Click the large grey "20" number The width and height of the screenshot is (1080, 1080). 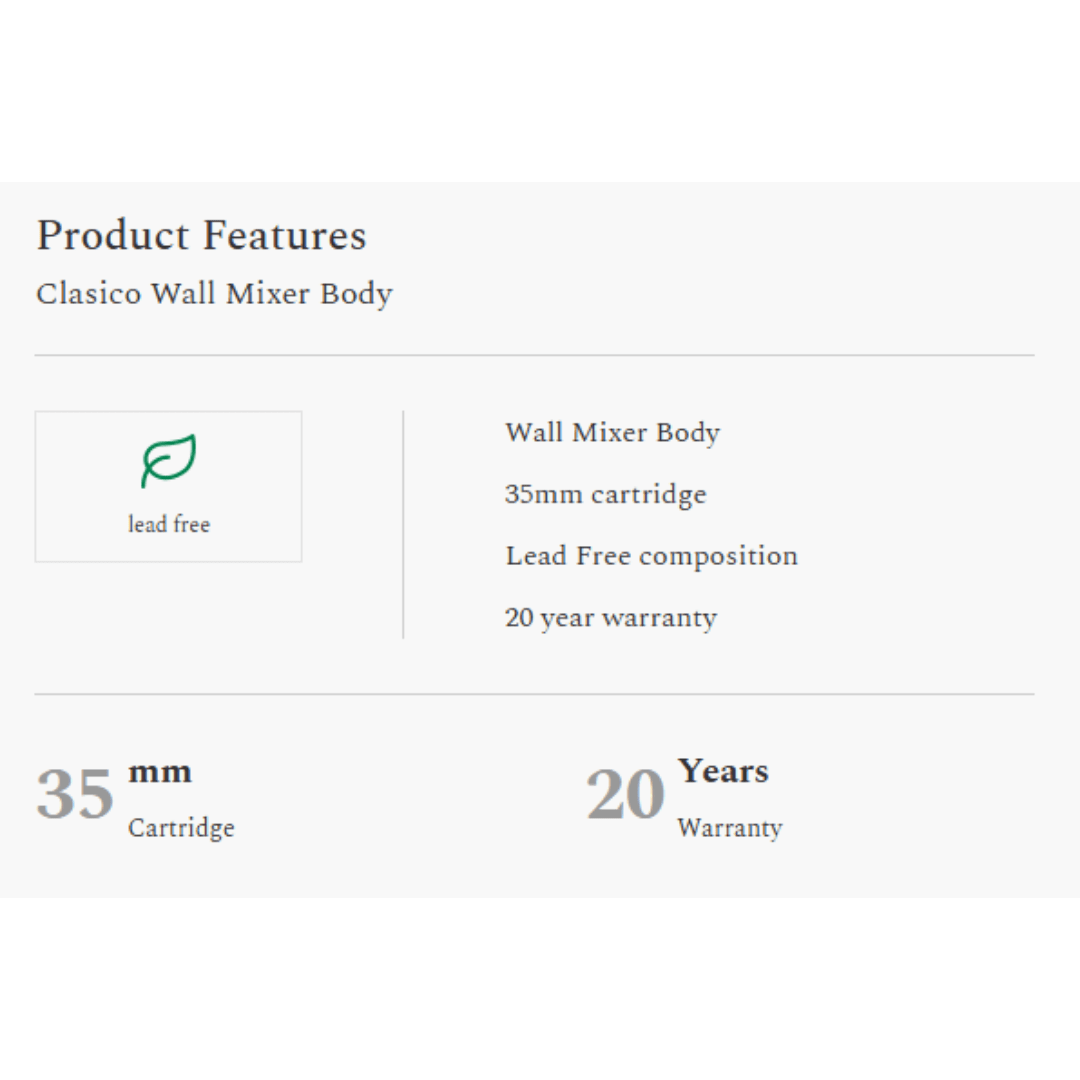[625, 795]
